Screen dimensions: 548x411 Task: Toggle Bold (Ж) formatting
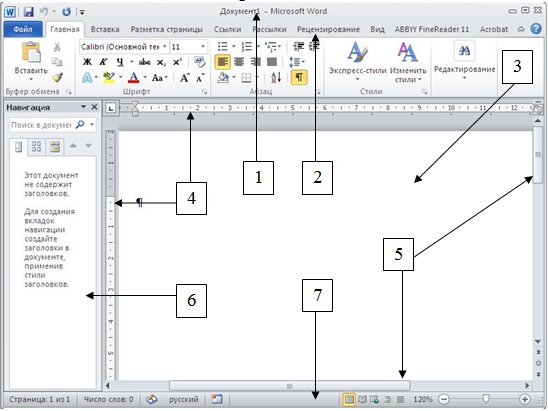[87, 62]
